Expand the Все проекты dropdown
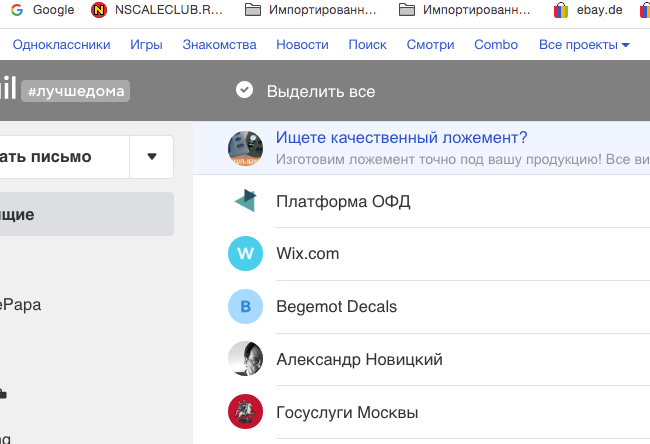Viewport: 650px width, 444px height. point(584,44)
